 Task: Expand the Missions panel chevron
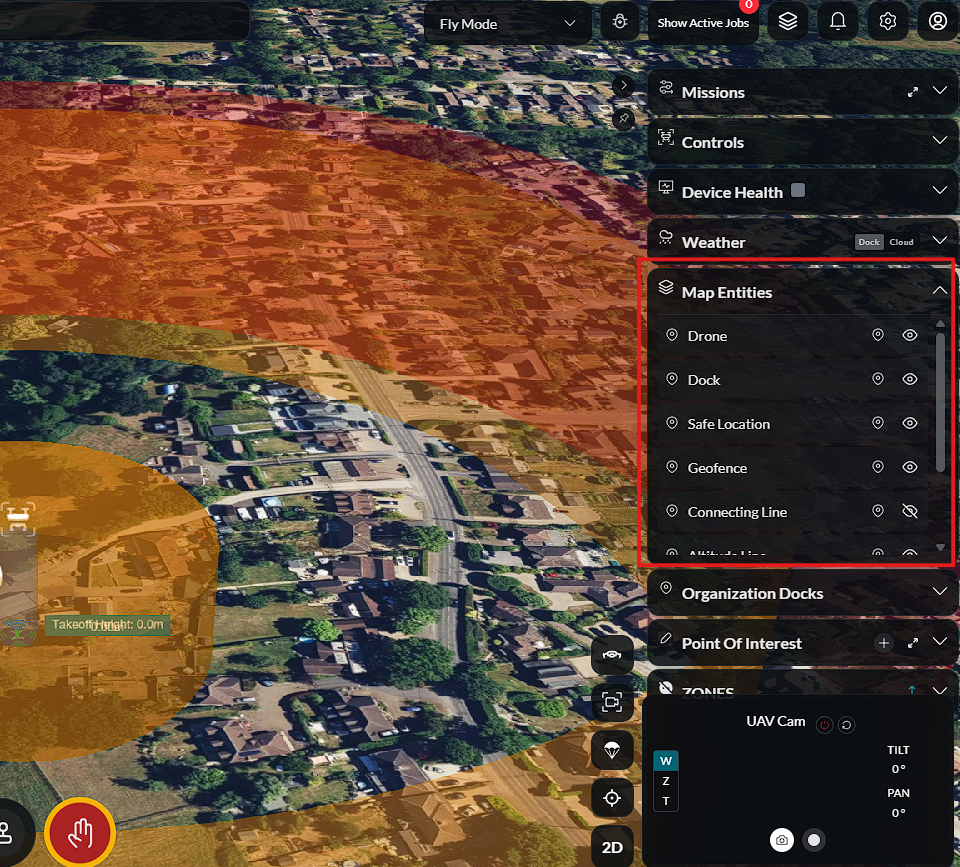click(x=939, y=91)
